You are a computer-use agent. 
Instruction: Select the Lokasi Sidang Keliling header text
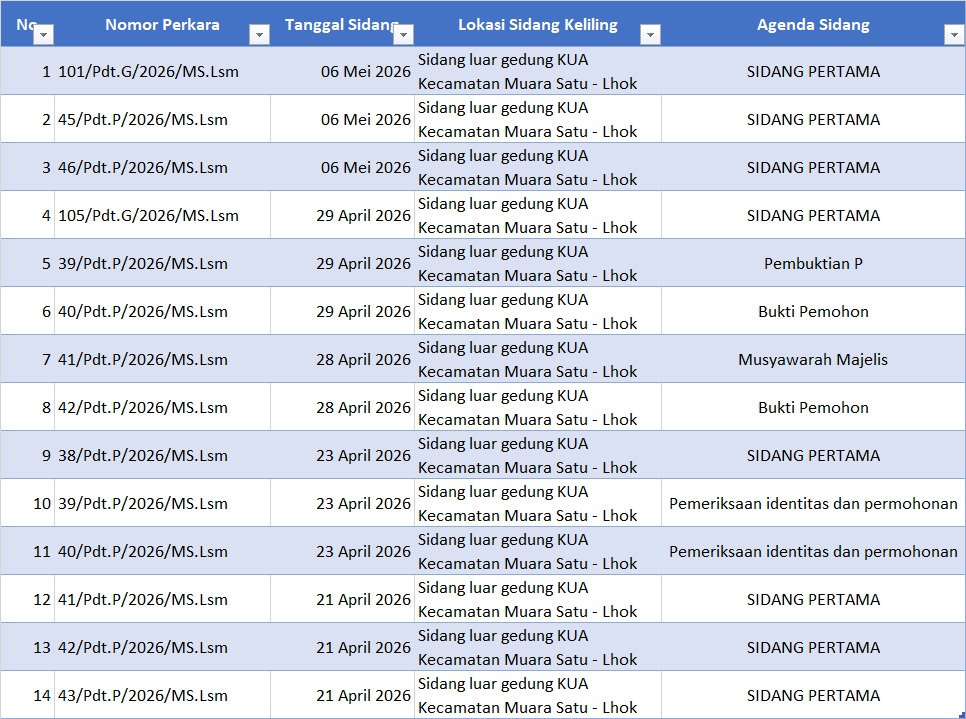[x=537, y=24]
